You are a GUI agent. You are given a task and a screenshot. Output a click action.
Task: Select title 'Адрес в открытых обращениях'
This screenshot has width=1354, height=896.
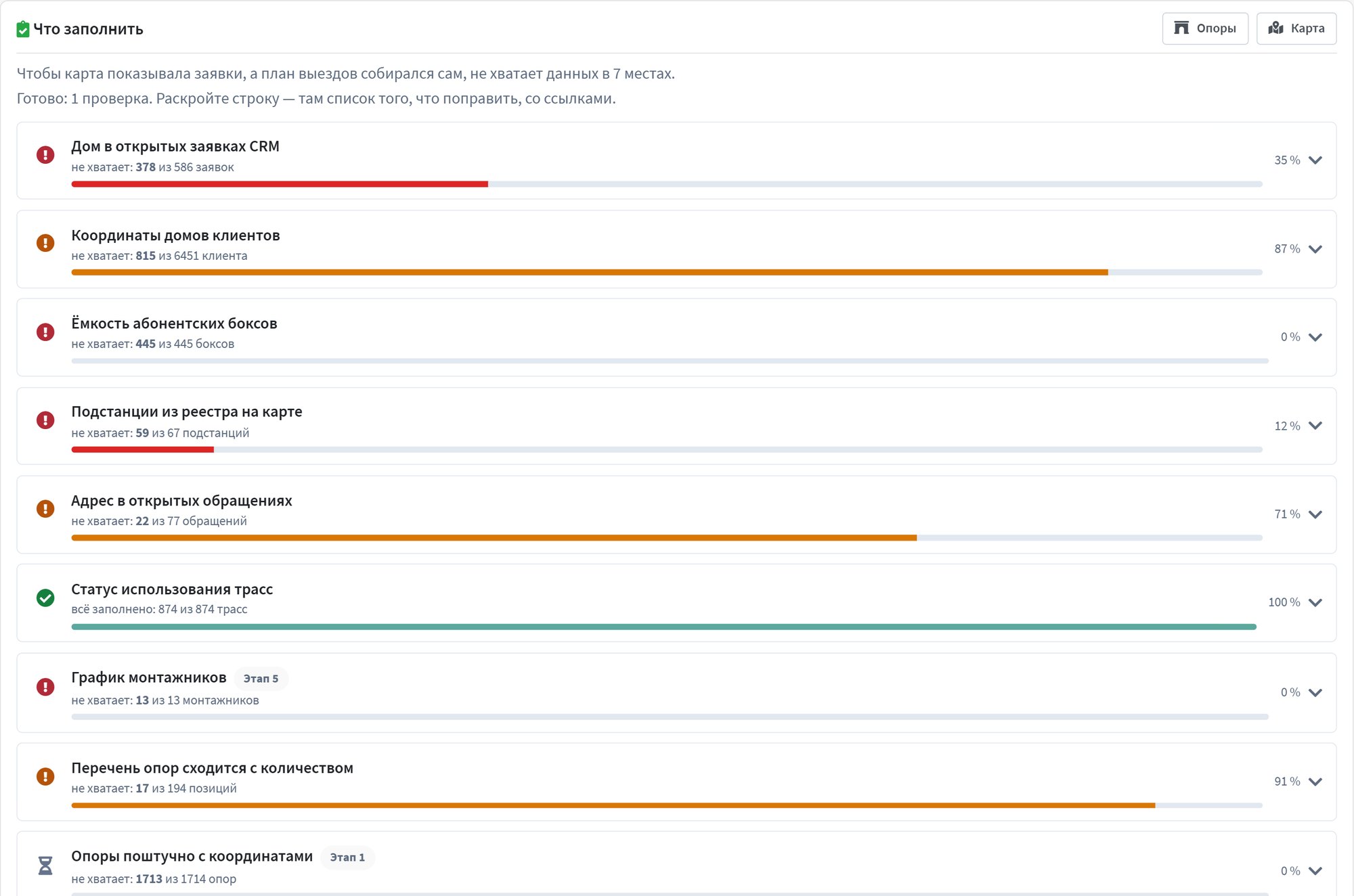pyautogui.click(x=181, y=501)
